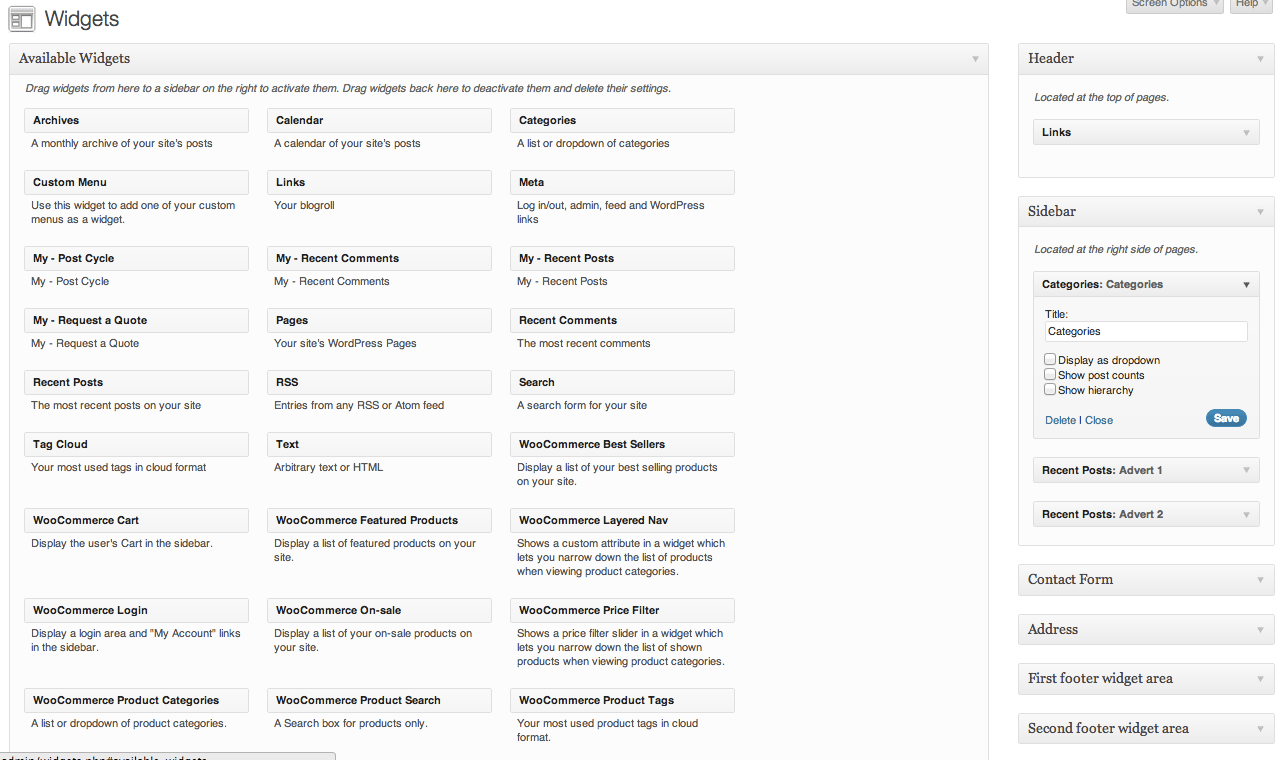Open the Screen Options tab
The image size is (1287, 760).
click(x=1174, y=5)
